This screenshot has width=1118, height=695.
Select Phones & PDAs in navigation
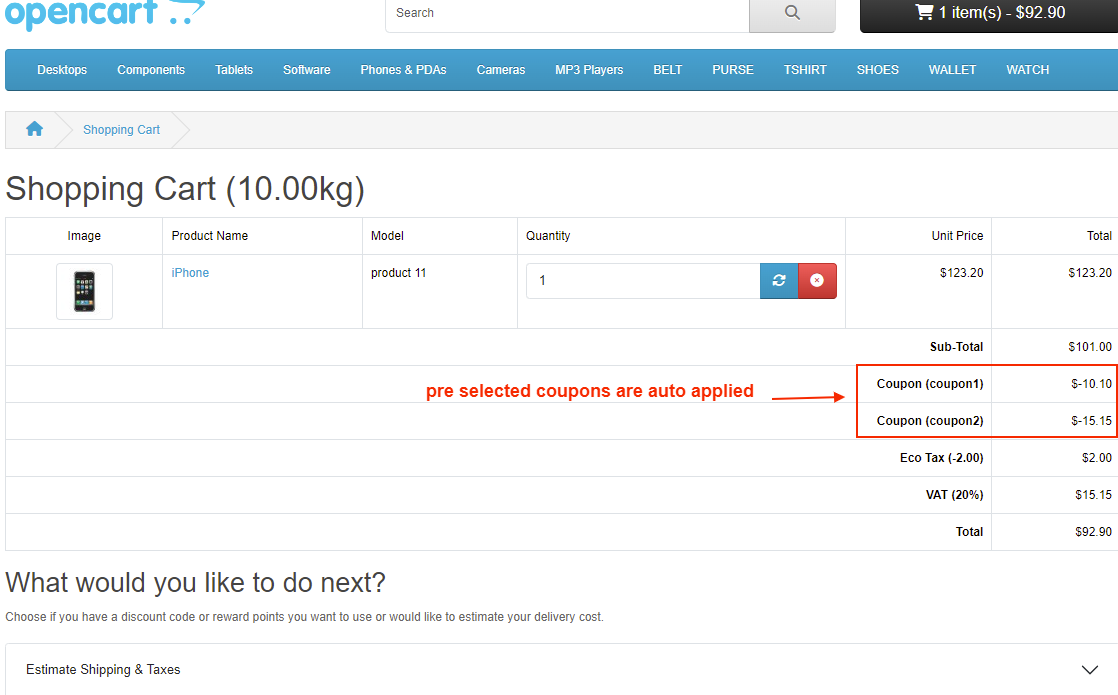point(403,70)
